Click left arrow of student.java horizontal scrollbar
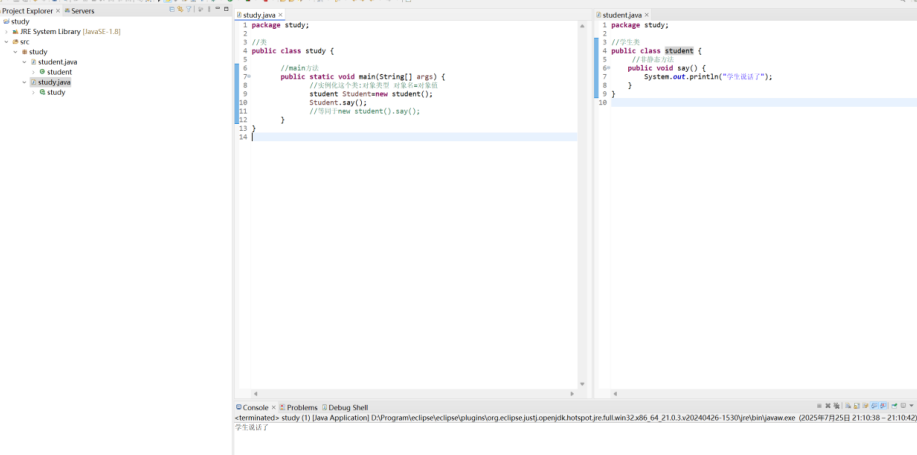 615,394
